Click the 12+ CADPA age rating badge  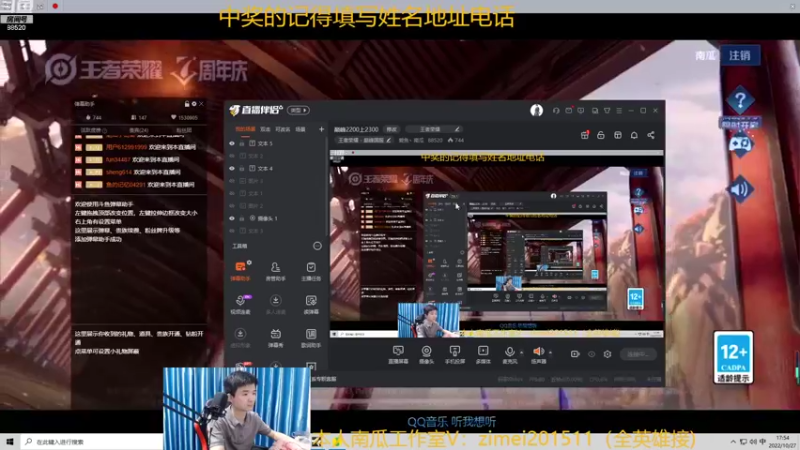733,357
